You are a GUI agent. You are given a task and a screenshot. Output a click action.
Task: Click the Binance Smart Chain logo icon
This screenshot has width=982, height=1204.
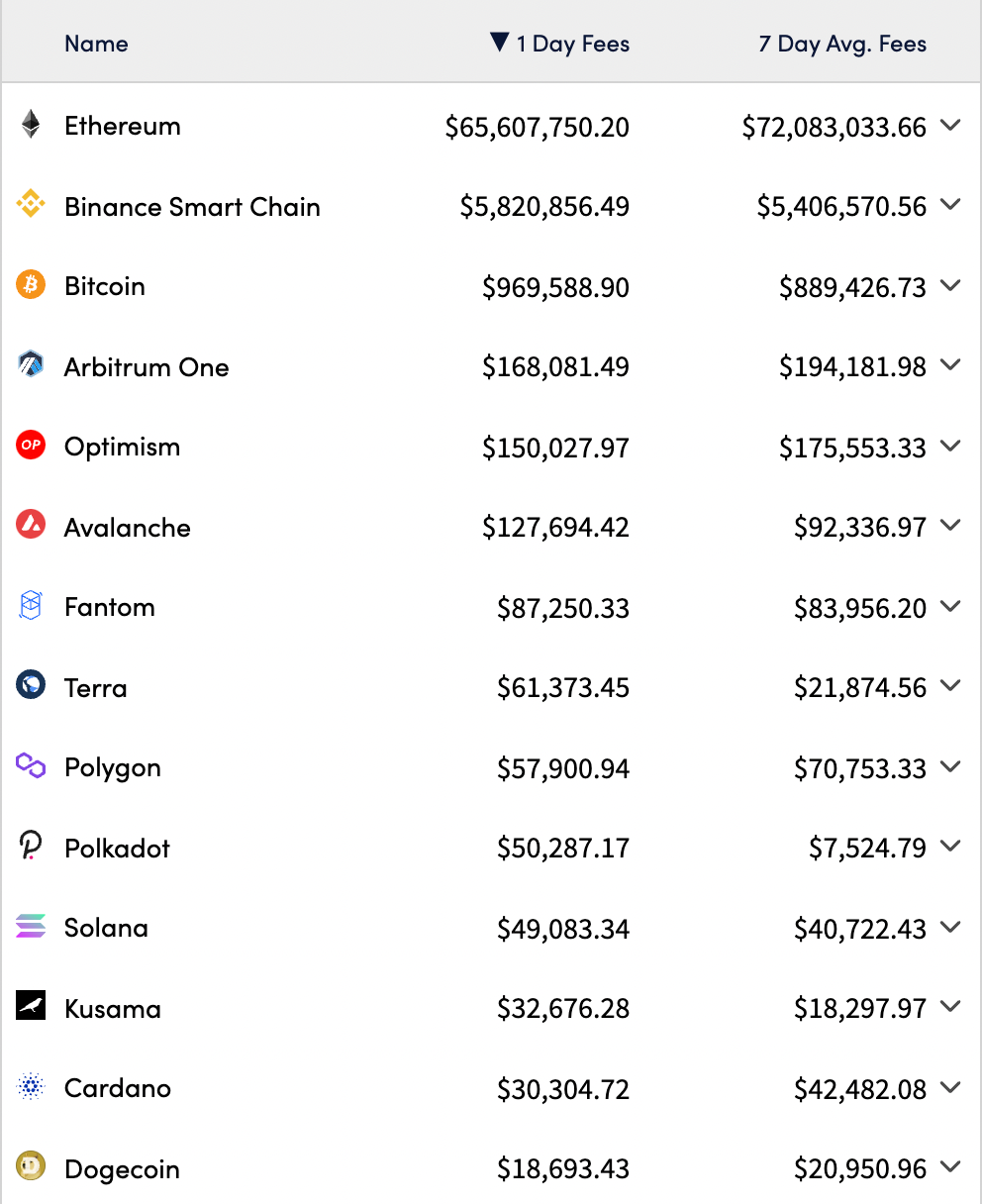tap(31, 206)
